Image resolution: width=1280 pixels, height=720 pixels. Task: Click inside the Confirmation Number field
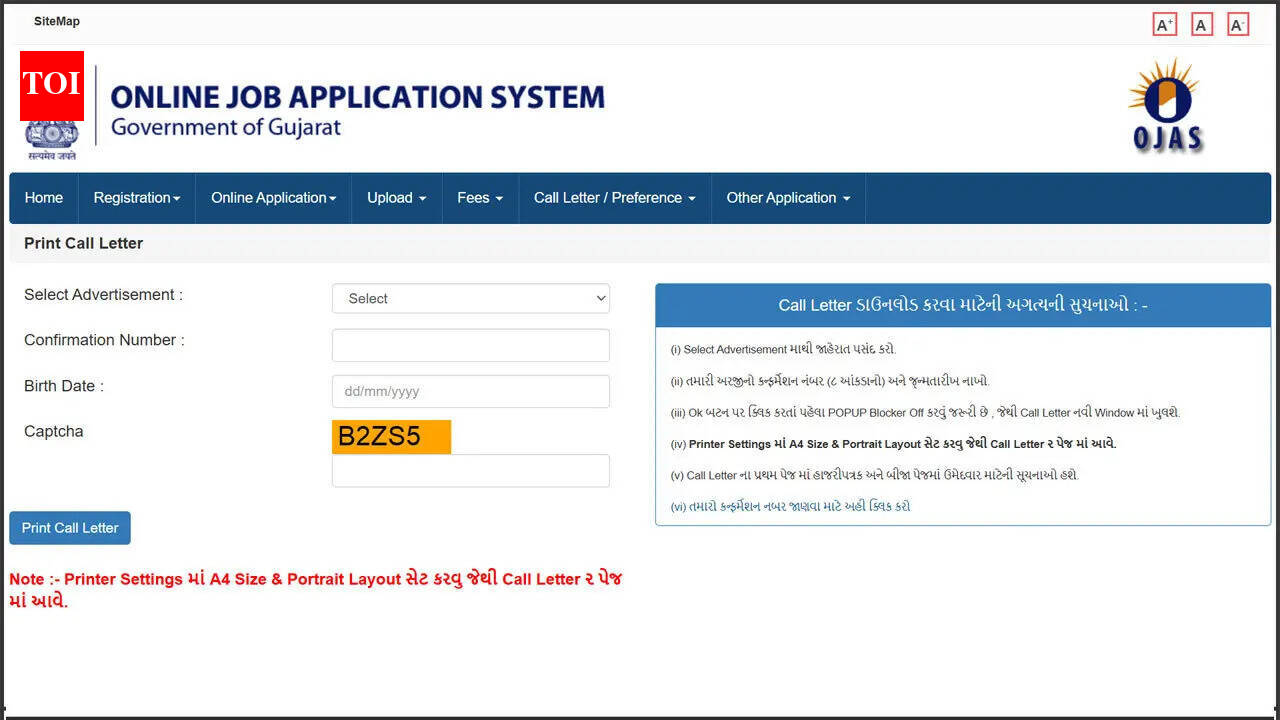point(470,345)
